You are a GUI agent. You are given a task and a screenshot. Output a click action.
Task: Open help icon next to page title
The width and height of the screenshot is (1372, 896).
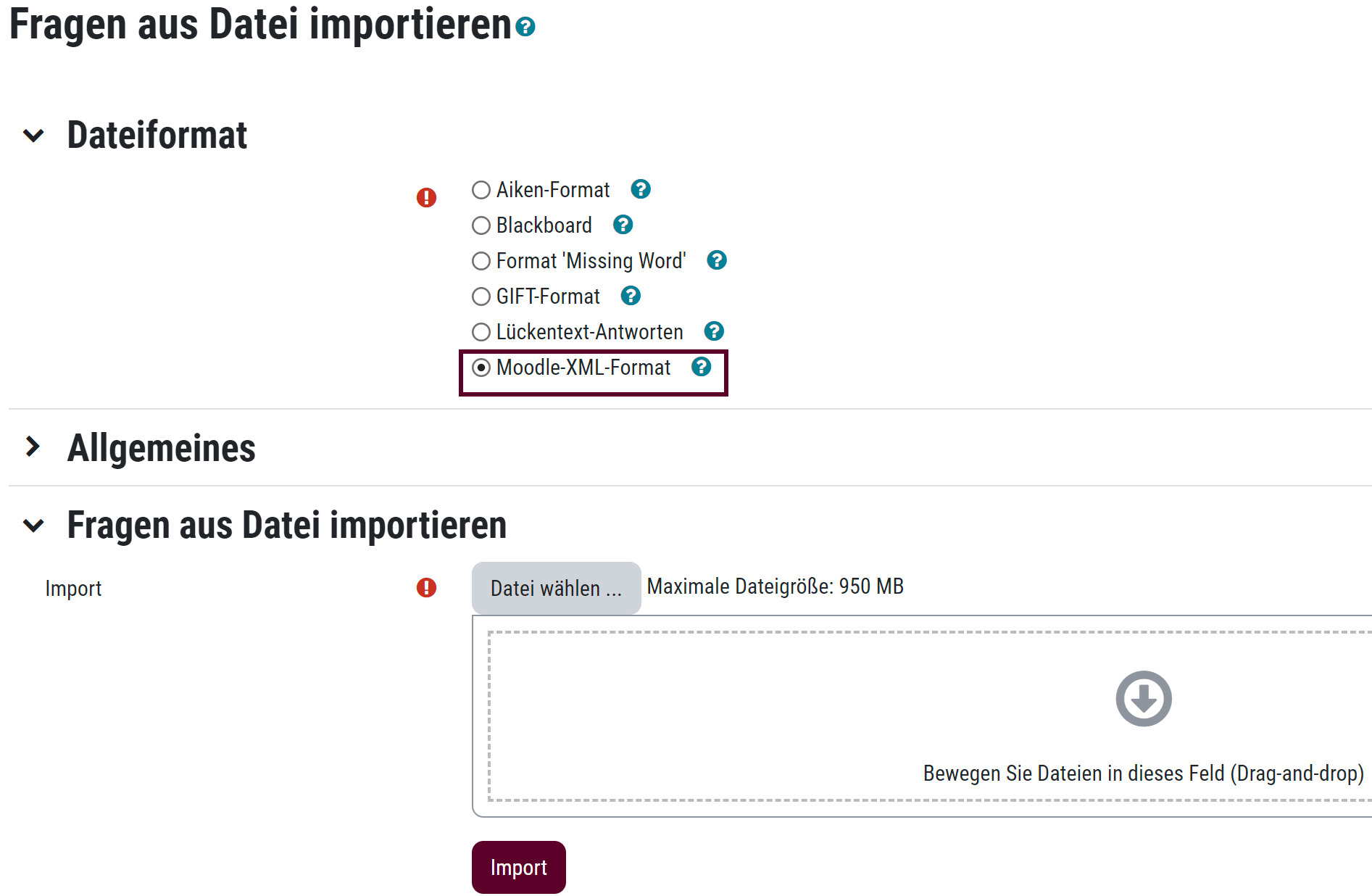click(525, 27)
